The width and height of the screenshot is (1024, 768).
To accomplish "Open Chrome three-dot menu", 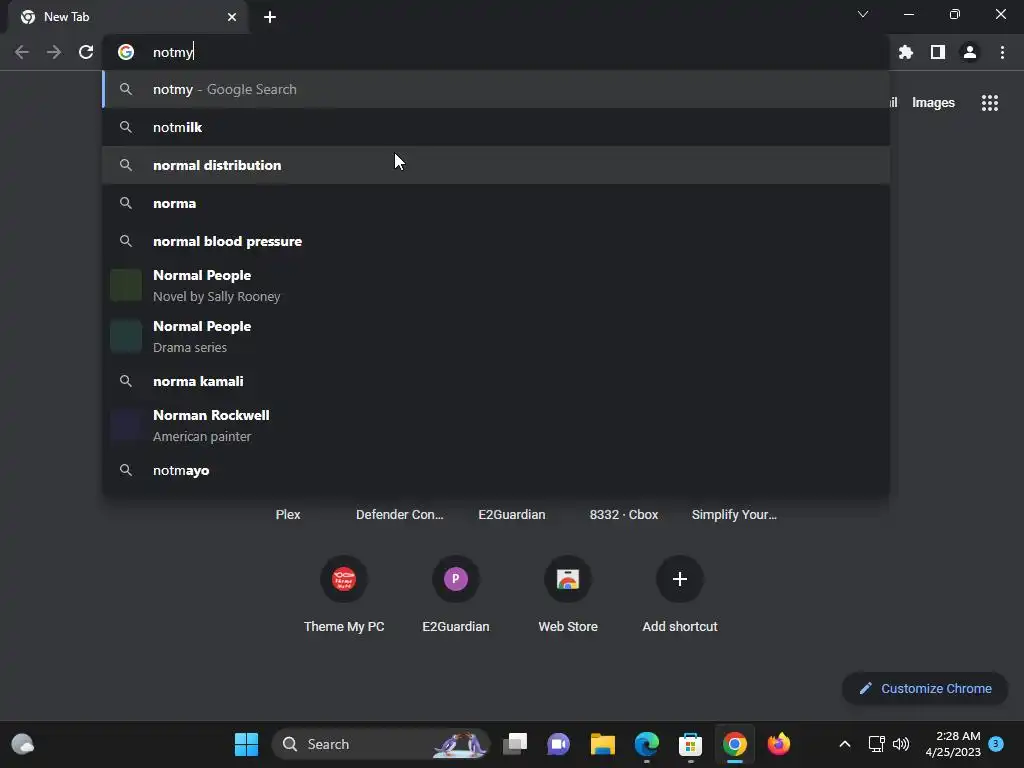I will (x=1002, y=52).
